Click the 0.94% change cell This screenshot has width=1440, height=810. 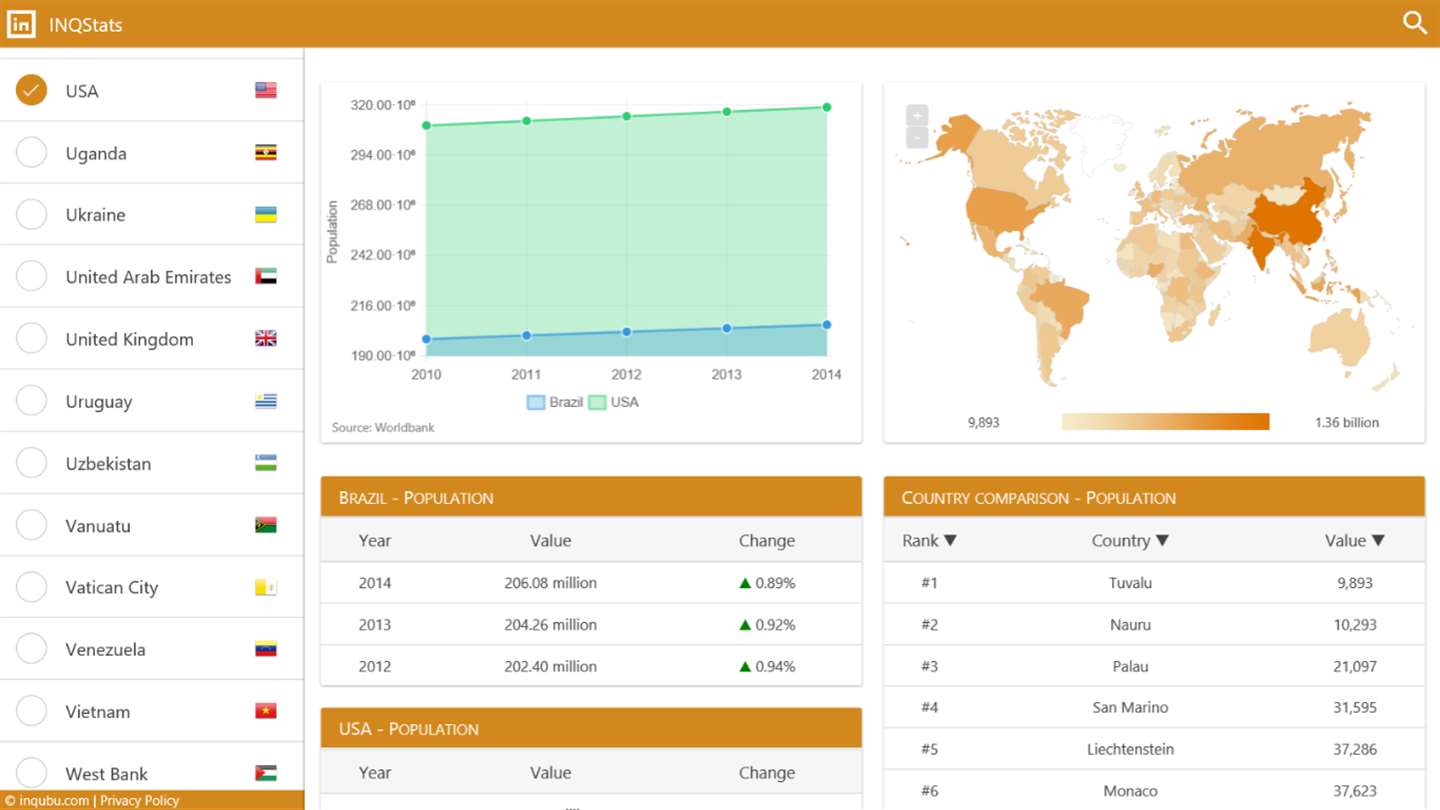tap(767, 666)
